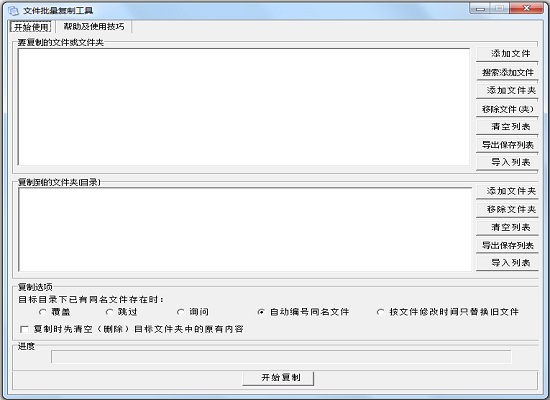Click 添加文件夹 for destination folders
Viewport: 550px width, 400px height.
pyautogui.click(x=507, y=191)
